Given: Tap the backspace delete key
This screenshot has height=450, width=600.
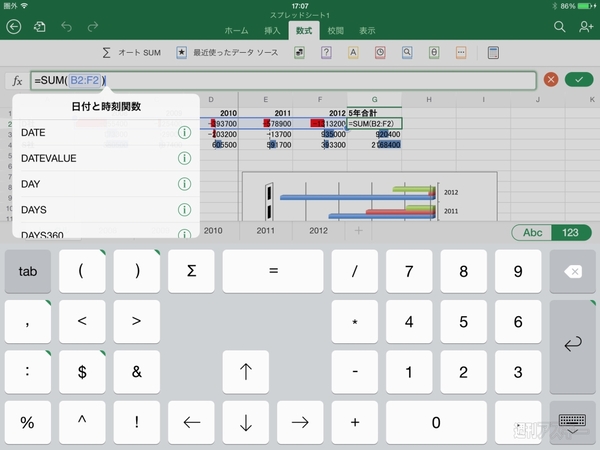Looking at the screenshot, I should point(572,271).
